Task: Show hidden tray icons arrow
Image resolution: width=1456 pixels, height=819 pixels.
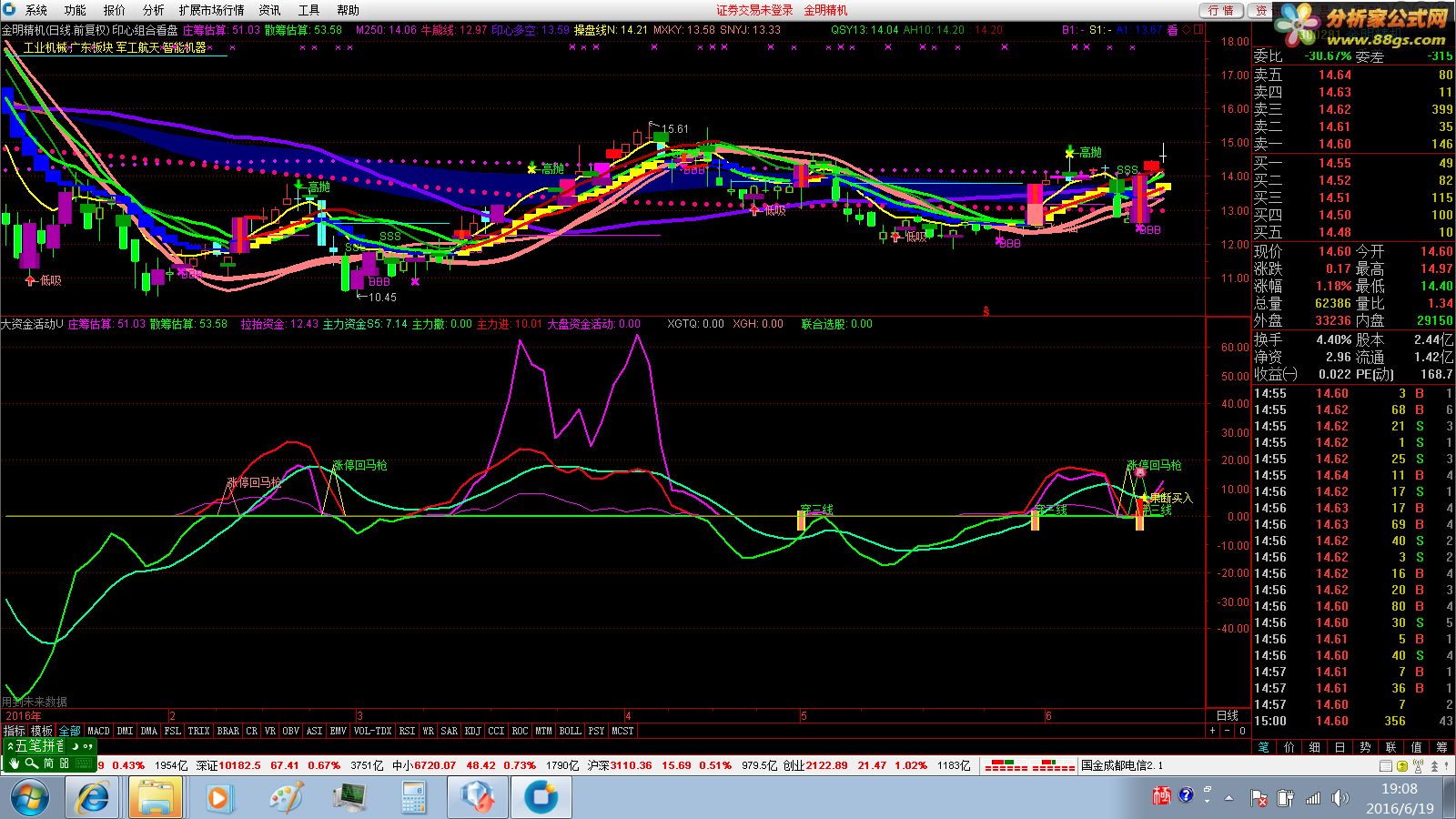Action: click(x=1229, y=798)
